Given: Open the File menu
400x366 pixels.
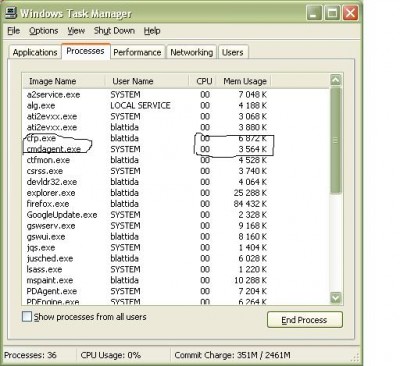Looking at the screenshot, I should [x=14, y=31].
